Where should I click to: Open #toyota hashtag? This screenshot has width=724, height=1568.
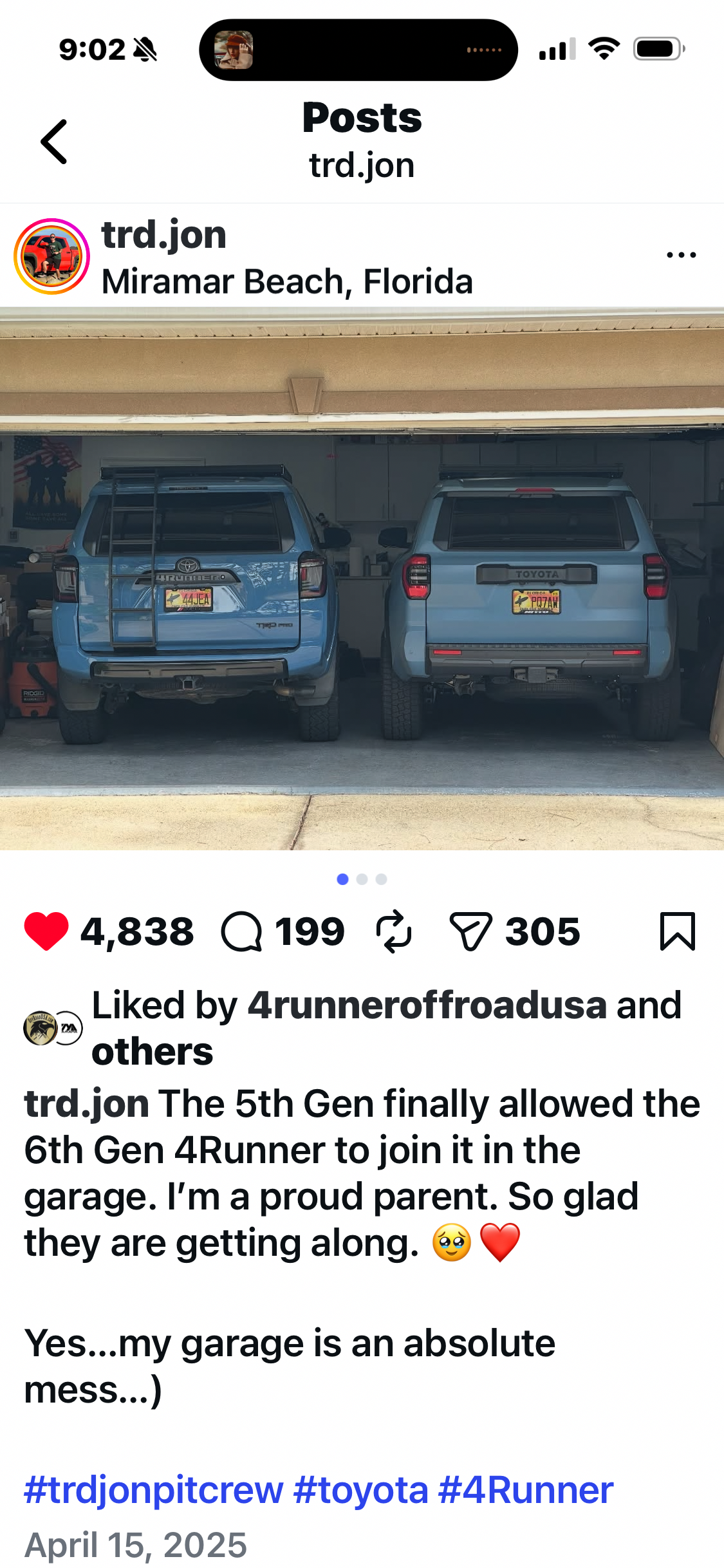[x=361, y=1490]
